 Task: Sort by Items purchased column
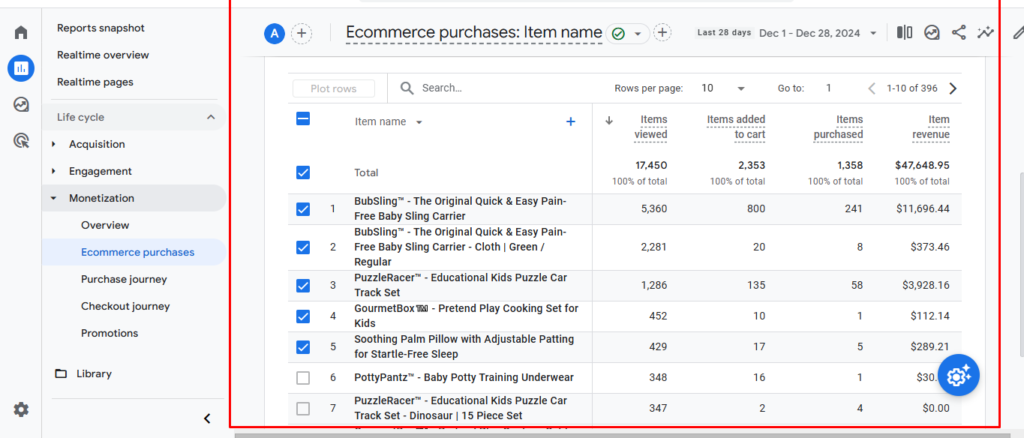[x=838, y=127]
